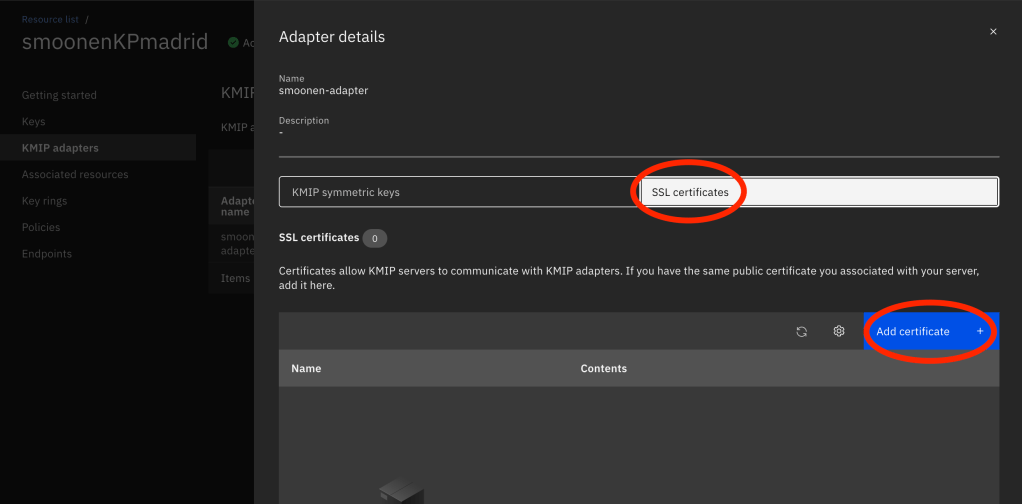The width and height of the screenshot is (1022, 504).
Task: Select KMIP adapters sidebar item
Action: [60, 148]
